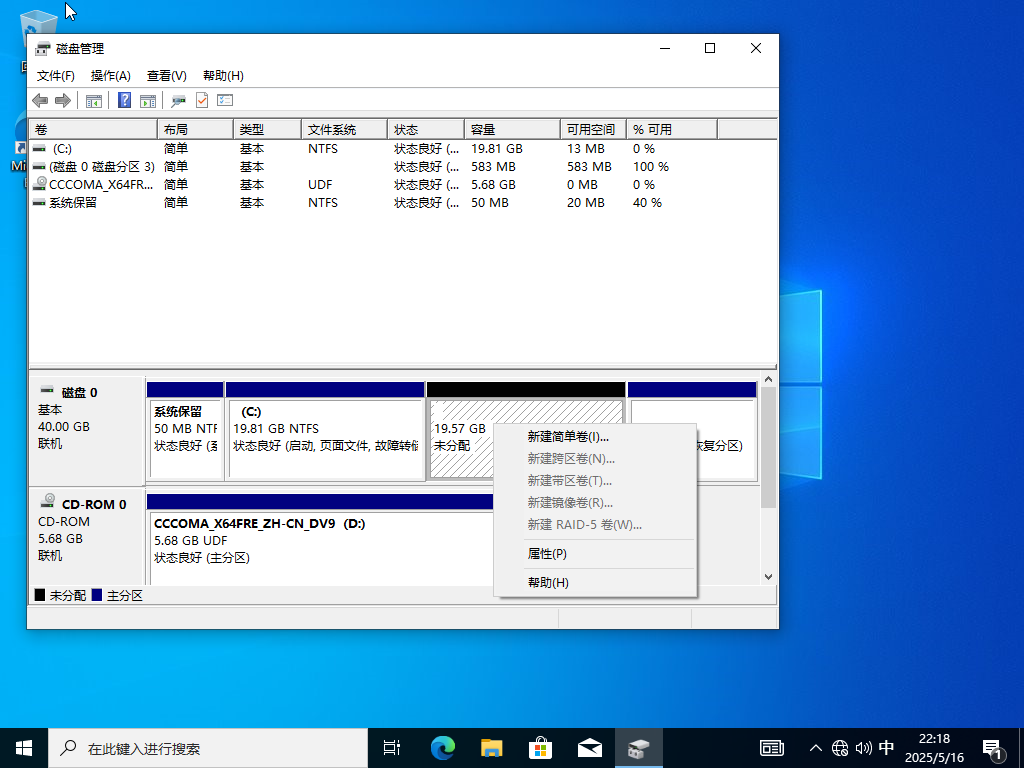Click the UDF file system cell
This screenshot has height=768, width=1024.
point(320,185)
